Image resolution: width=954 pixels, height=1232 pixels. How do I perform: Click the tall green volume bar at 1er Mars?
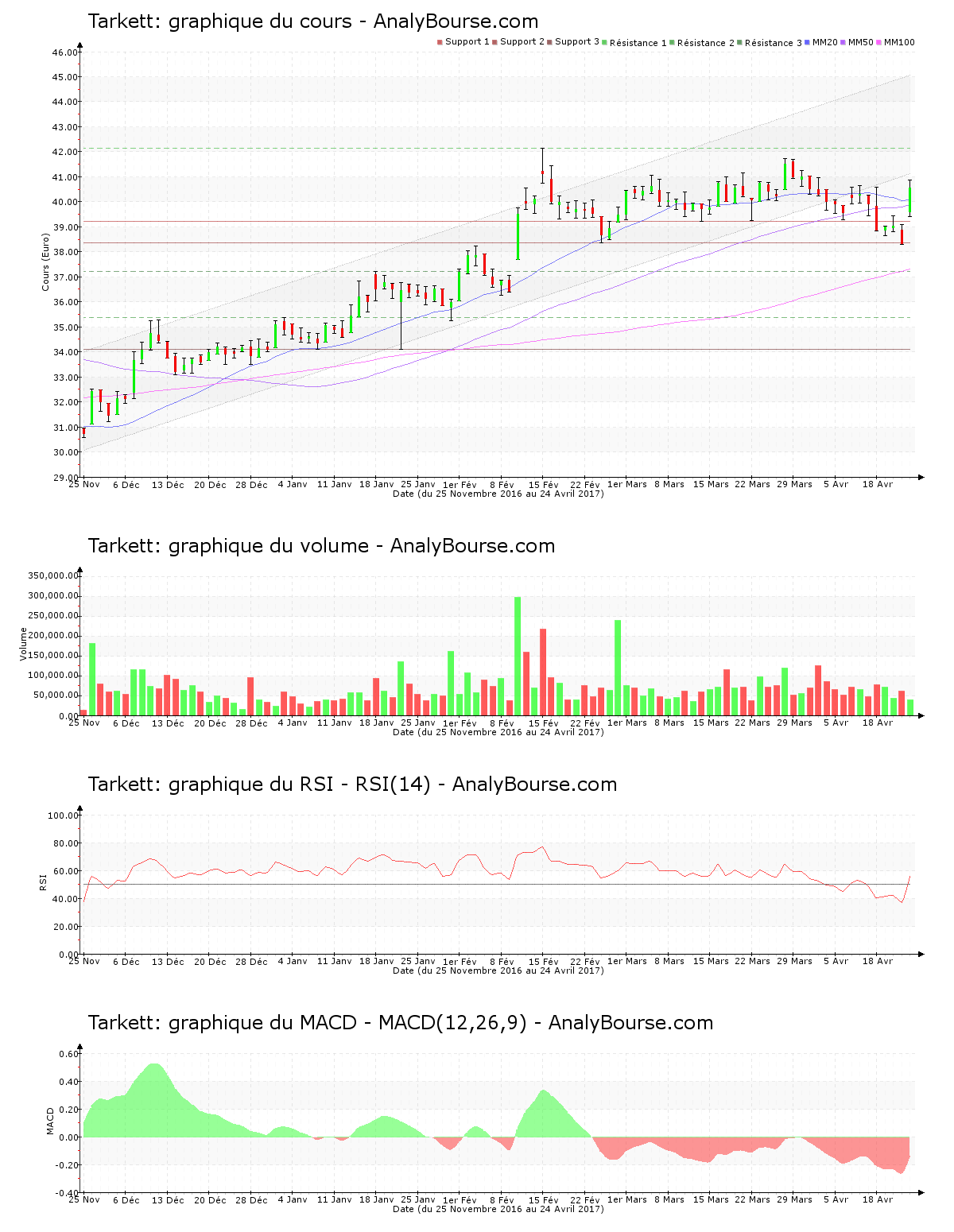(x=618, y=668)
